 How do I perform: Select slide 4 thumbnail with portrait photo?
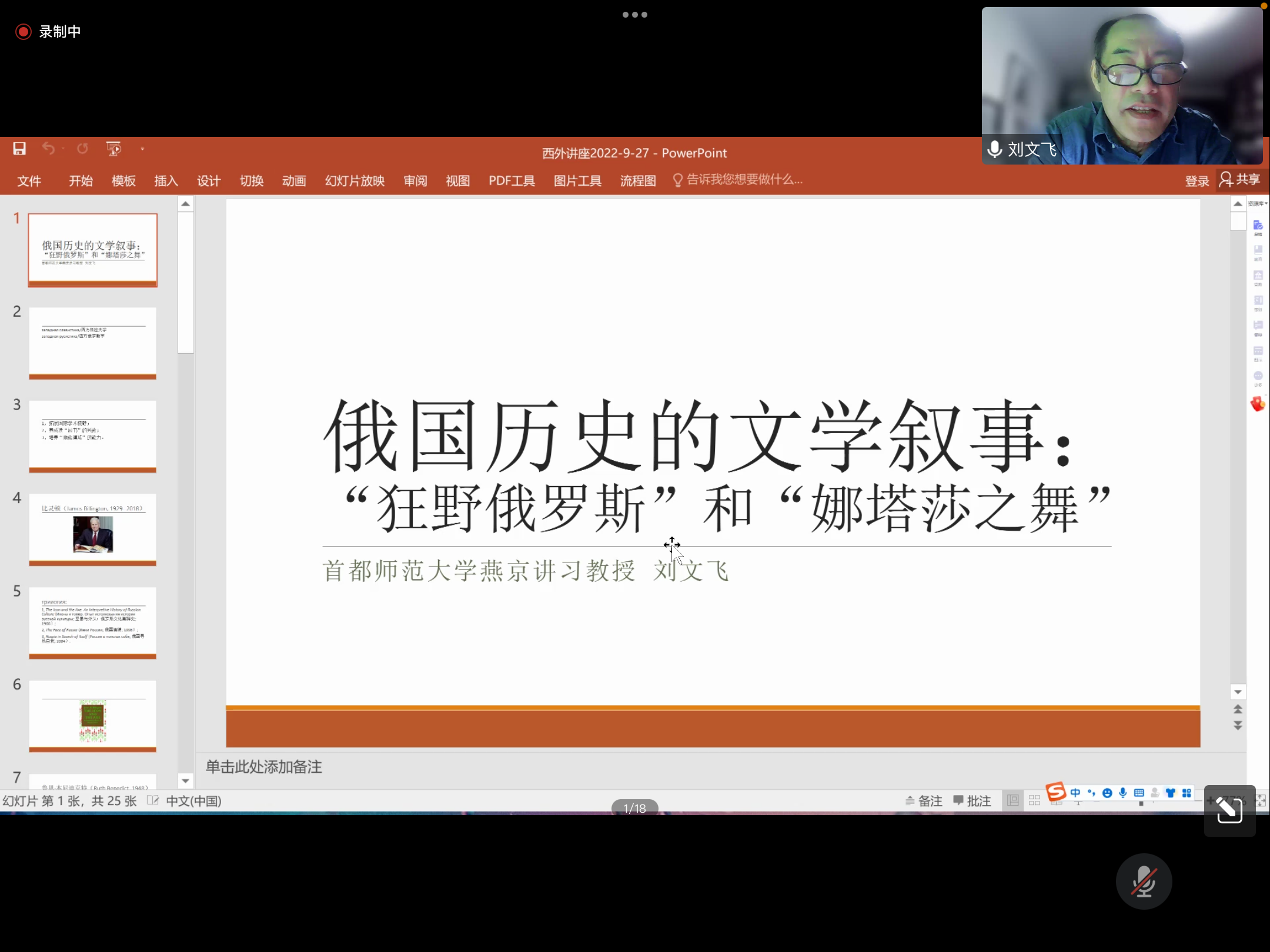click(x=93, y=529)
